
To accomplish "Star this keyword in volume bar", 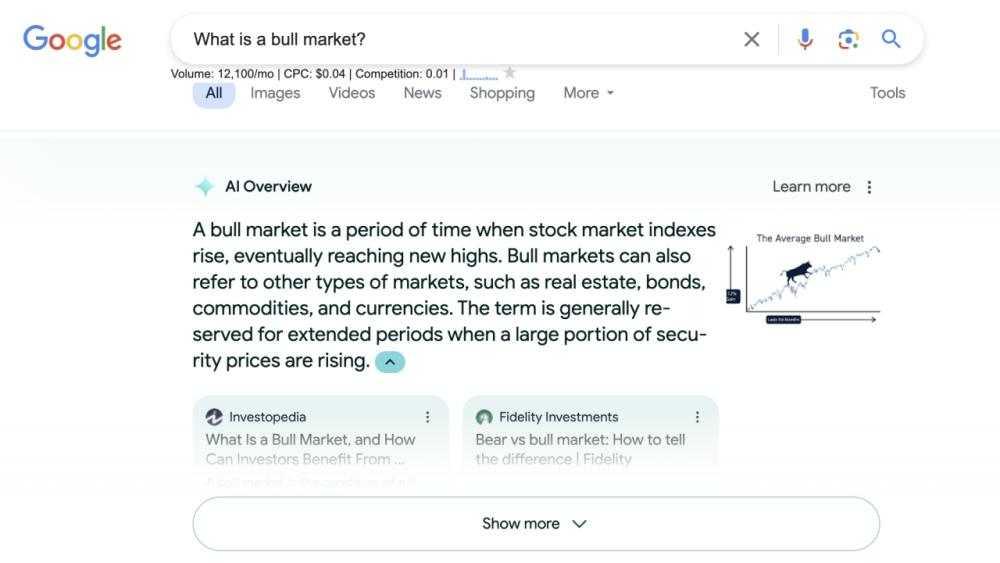I will coord(510,72).
